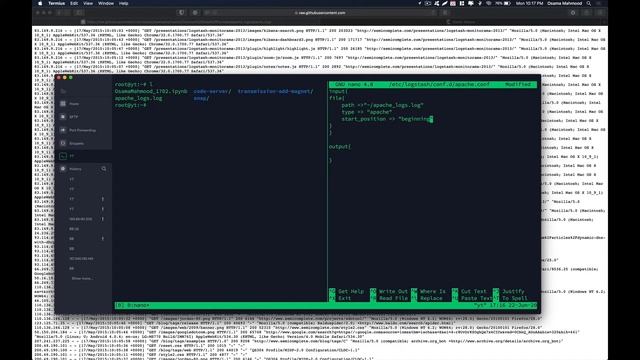Search the History list with magnifier icon
Screen dimensions: 640x360
click(104, 169)
